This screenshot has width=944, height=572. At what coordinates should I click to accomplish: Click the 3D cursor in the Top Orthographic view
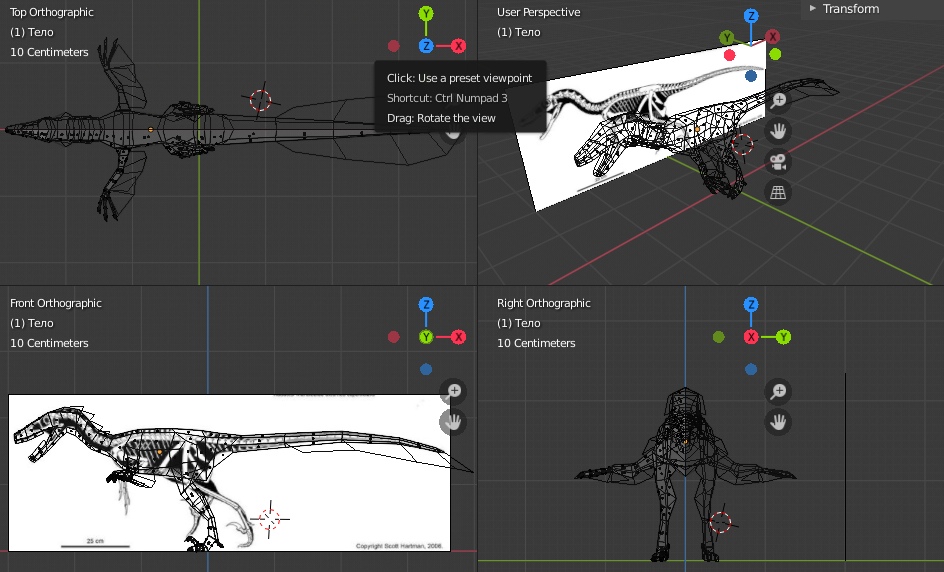pyautogui.click(x=260, y=99)
